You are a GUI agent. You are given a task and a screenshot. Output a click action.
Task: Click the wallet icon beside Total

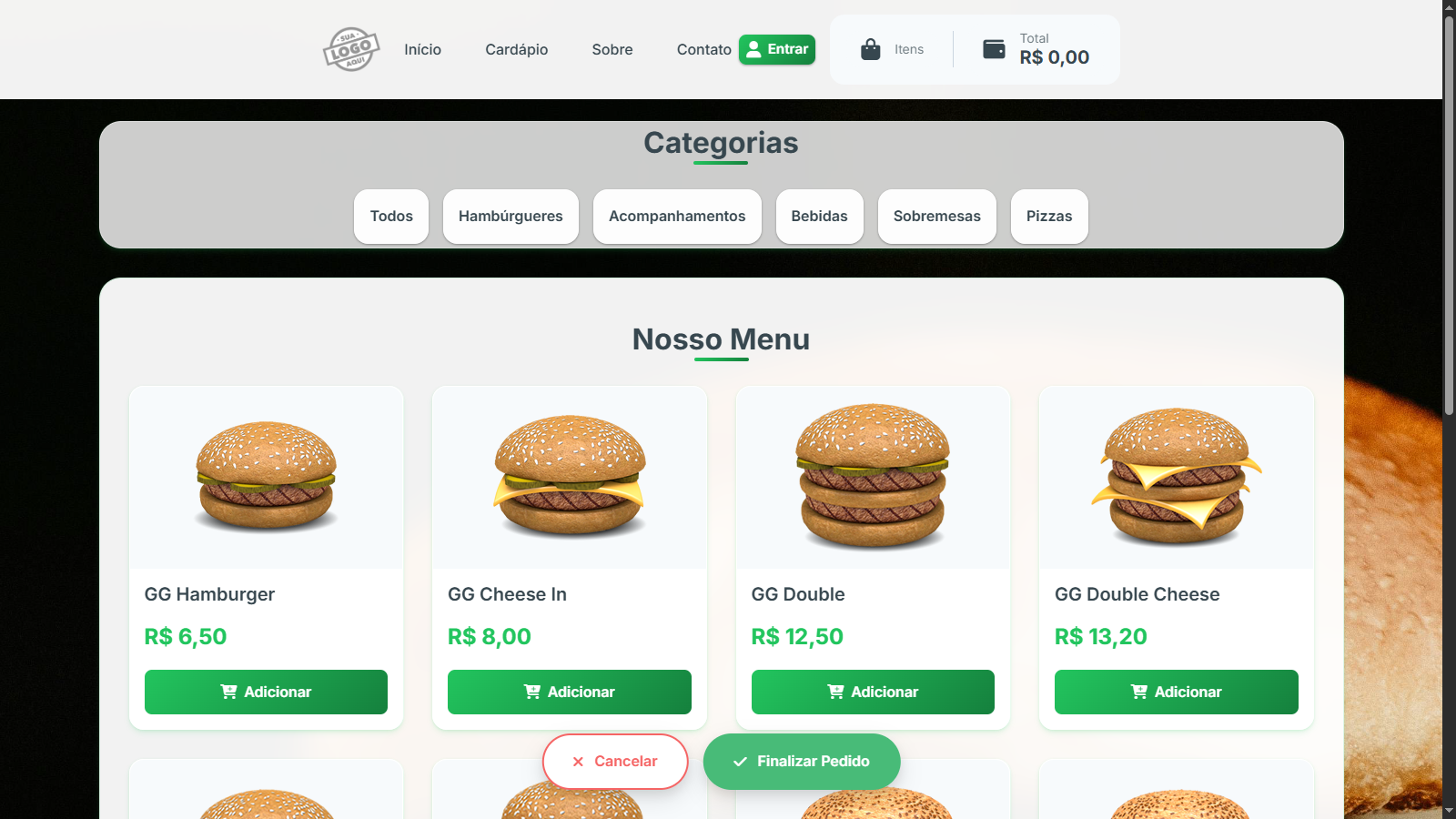tap(995, 49)
